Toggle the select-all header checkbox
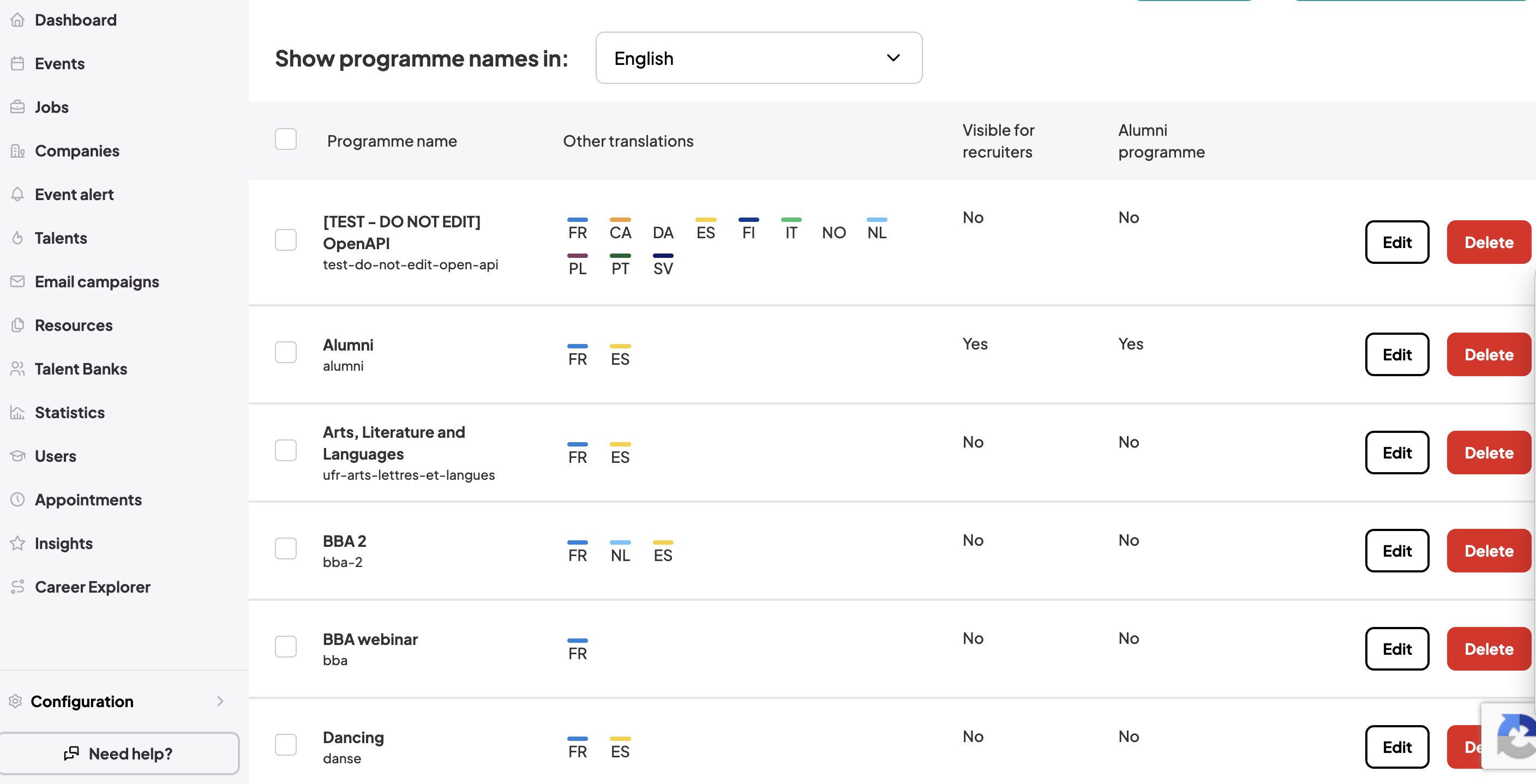Viewport: 1536px width, 784px height. 286,139
